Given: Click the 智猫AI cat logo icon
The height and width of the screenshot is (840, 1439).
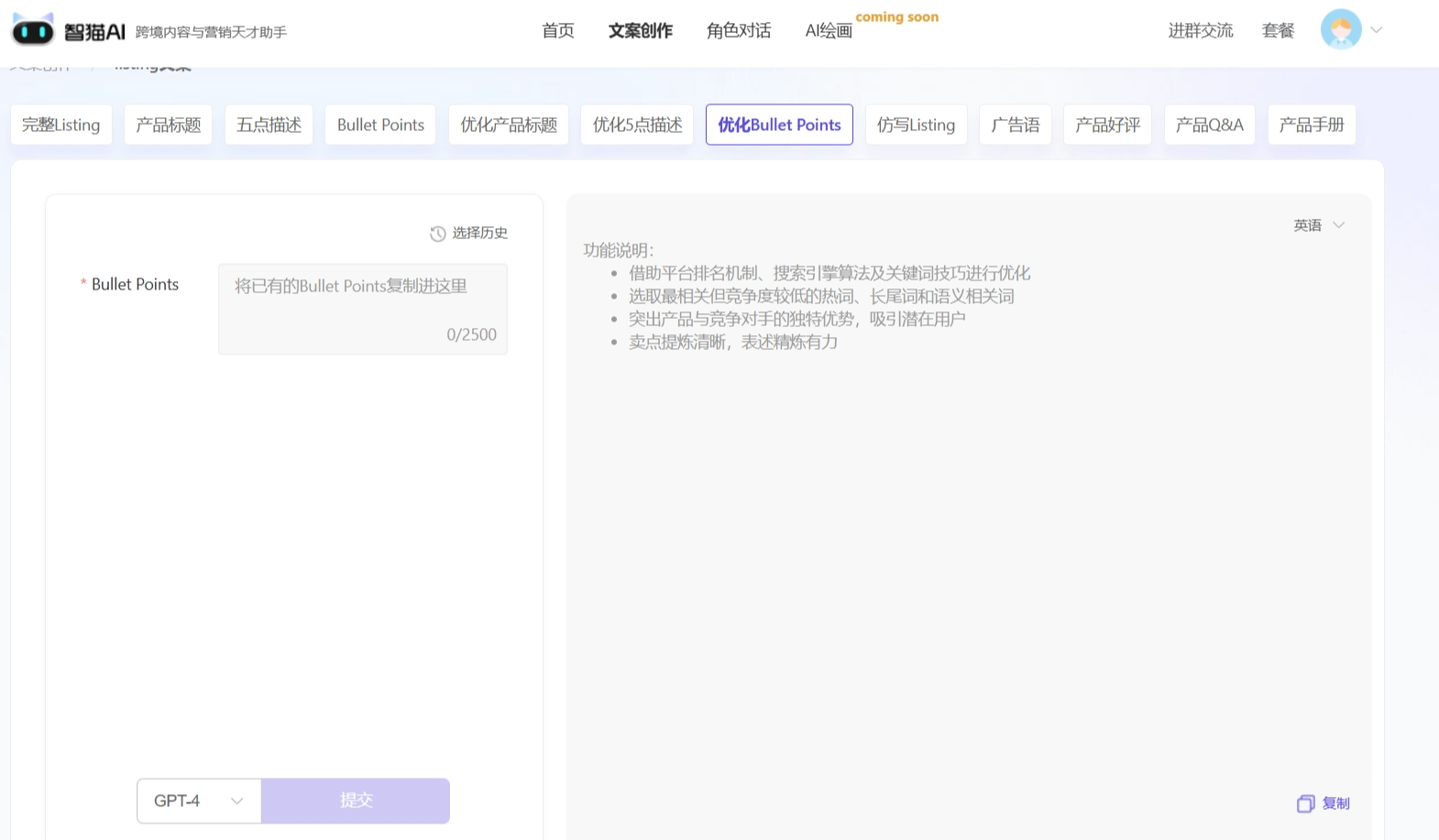Looking at the screenshot, I should [33, 30].
